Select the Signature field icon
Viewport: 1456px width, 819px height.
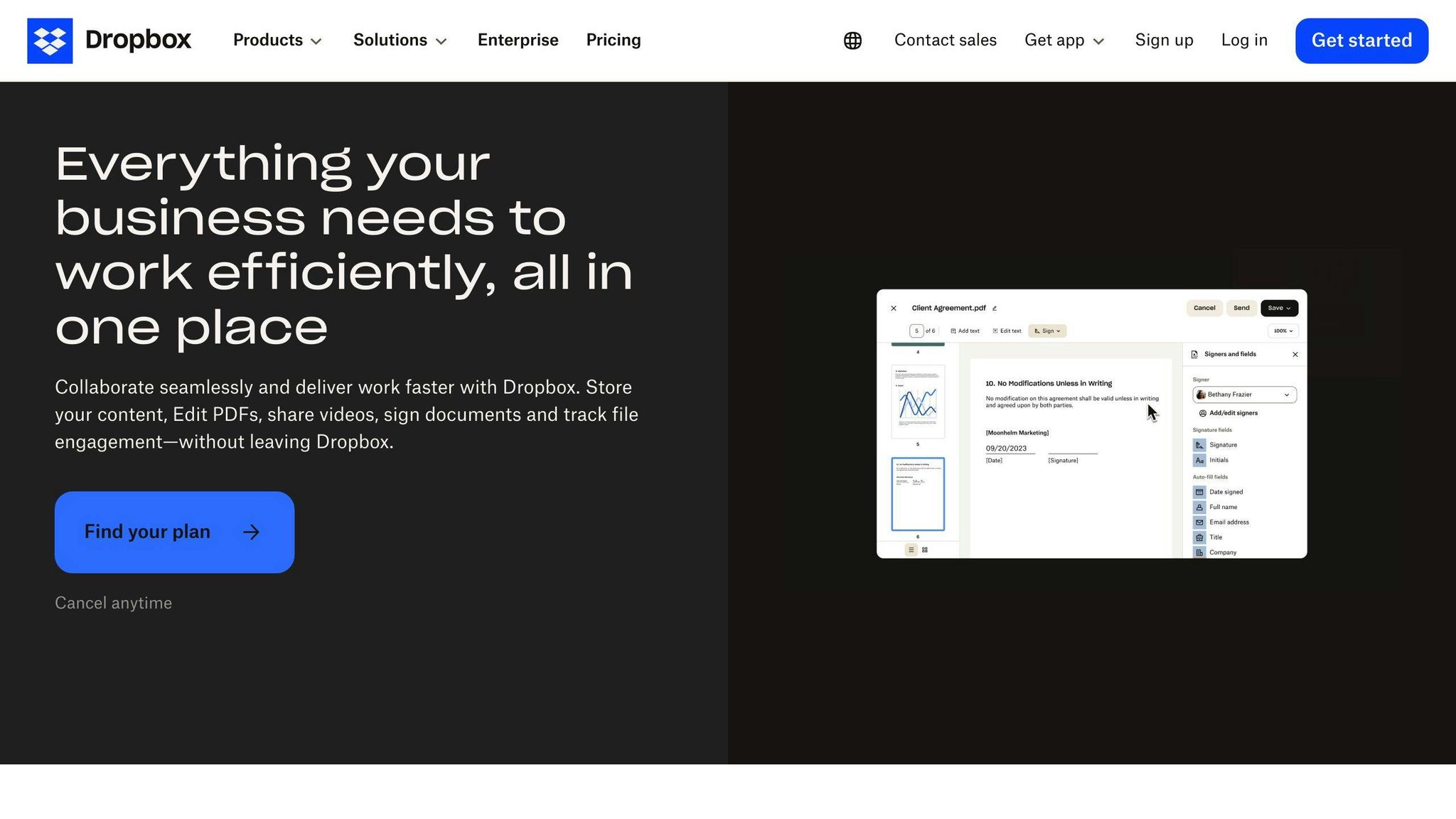(1199, 444)
